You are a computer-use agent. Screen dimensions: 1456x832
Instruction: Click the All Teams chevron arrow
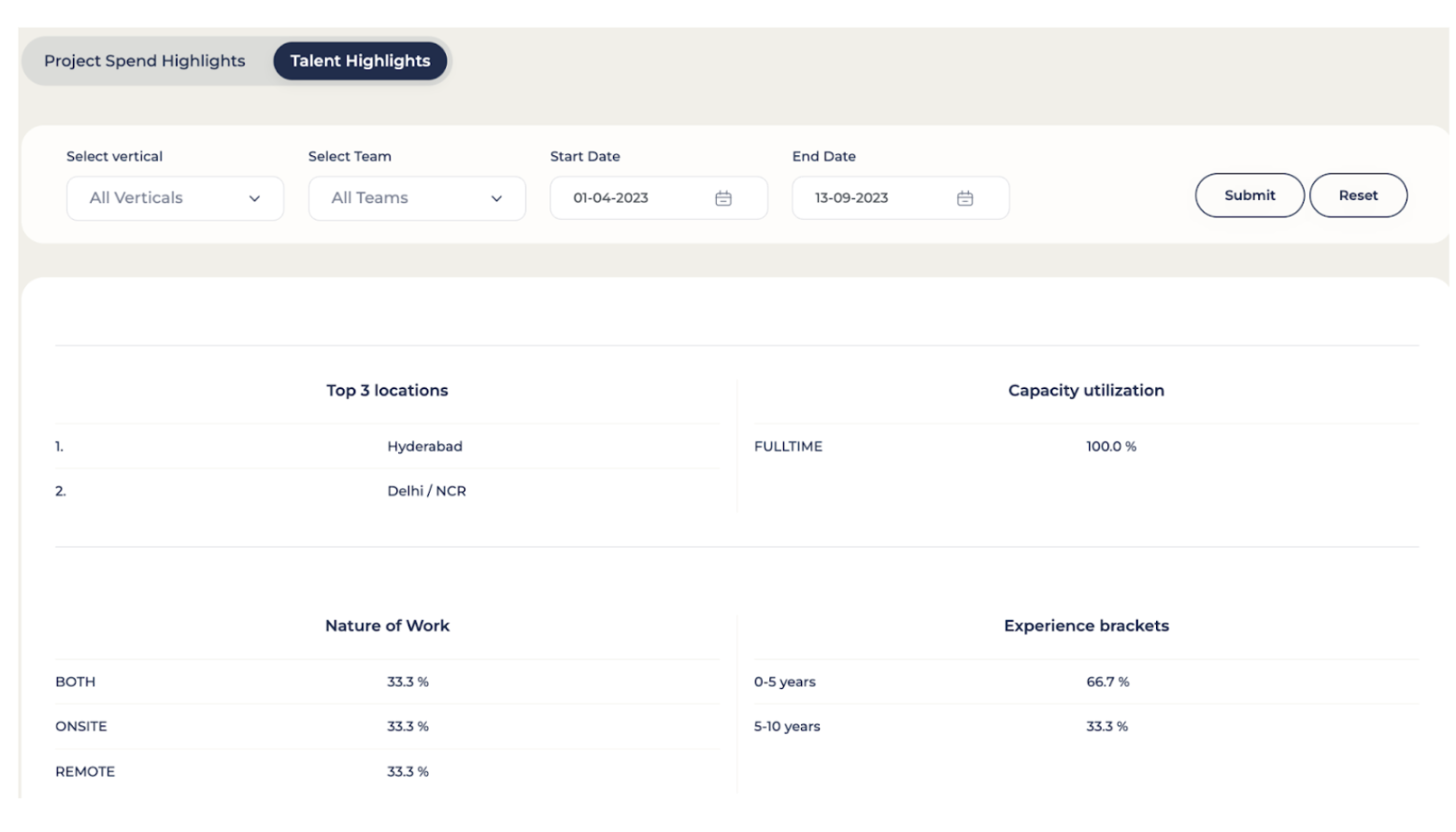point(496,199)
